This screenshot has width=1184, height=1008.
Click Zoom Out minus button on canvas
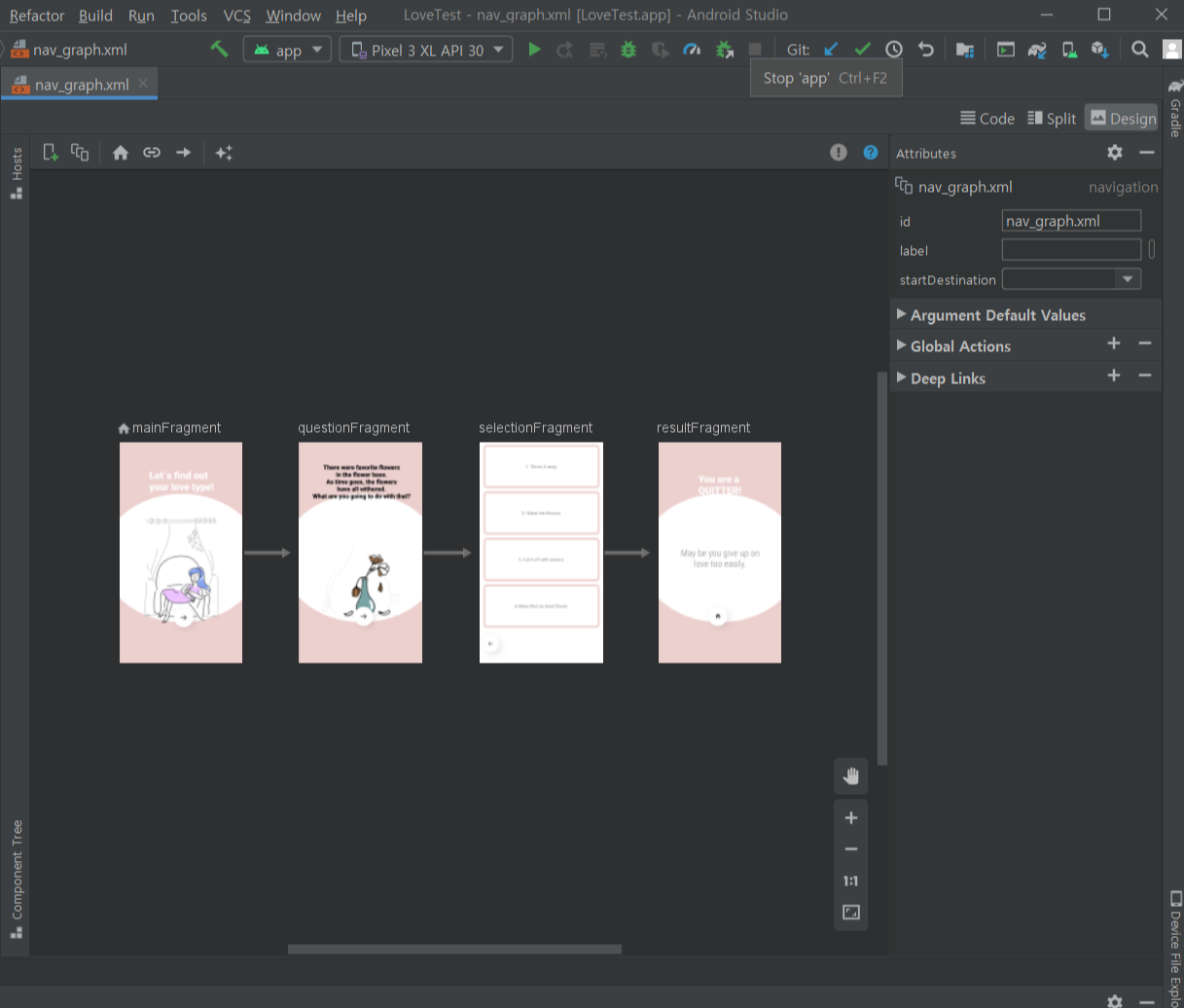(x=851, y=849)
